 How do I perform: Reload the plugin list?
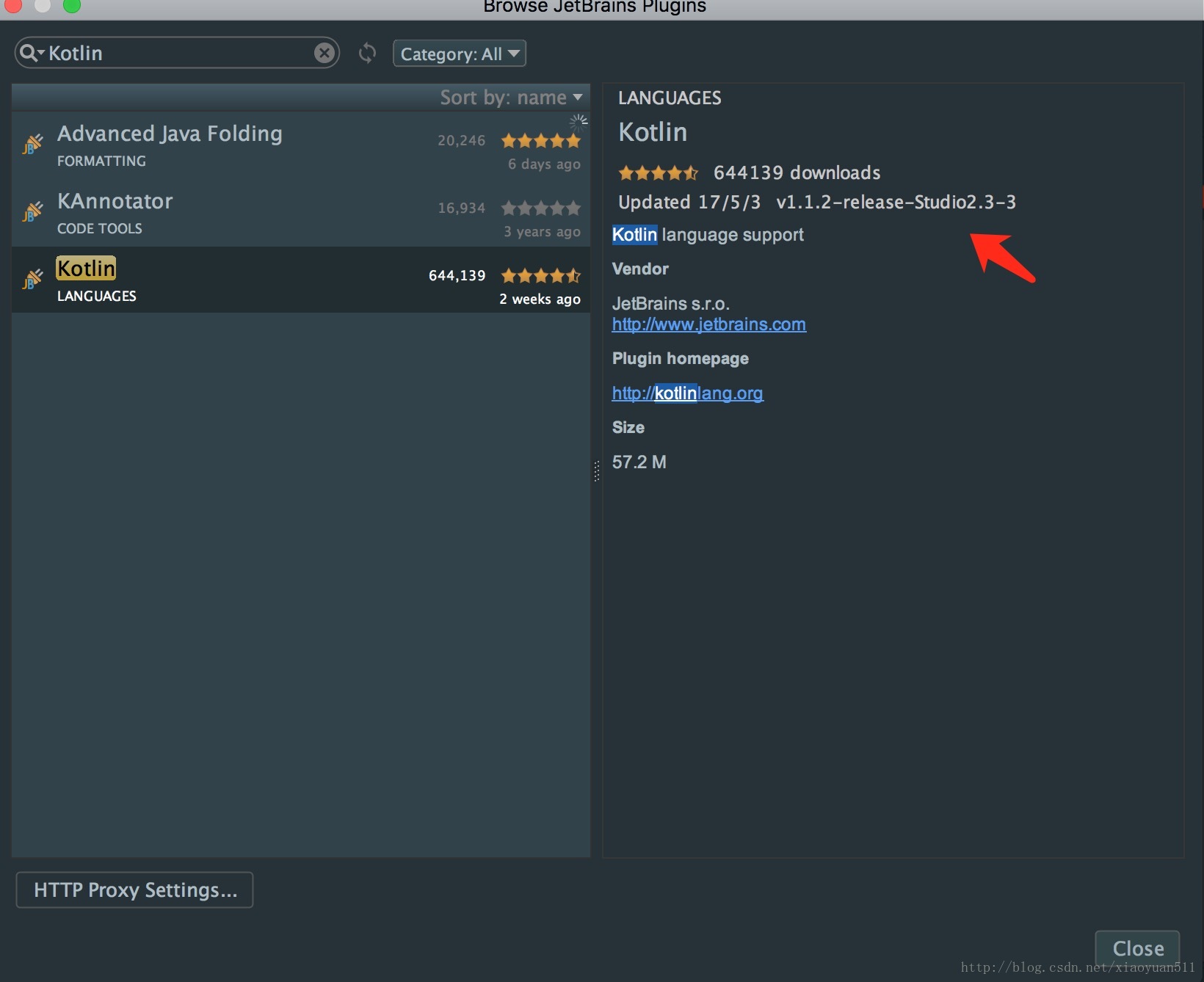pyautogui.click(x=367, y=53)
